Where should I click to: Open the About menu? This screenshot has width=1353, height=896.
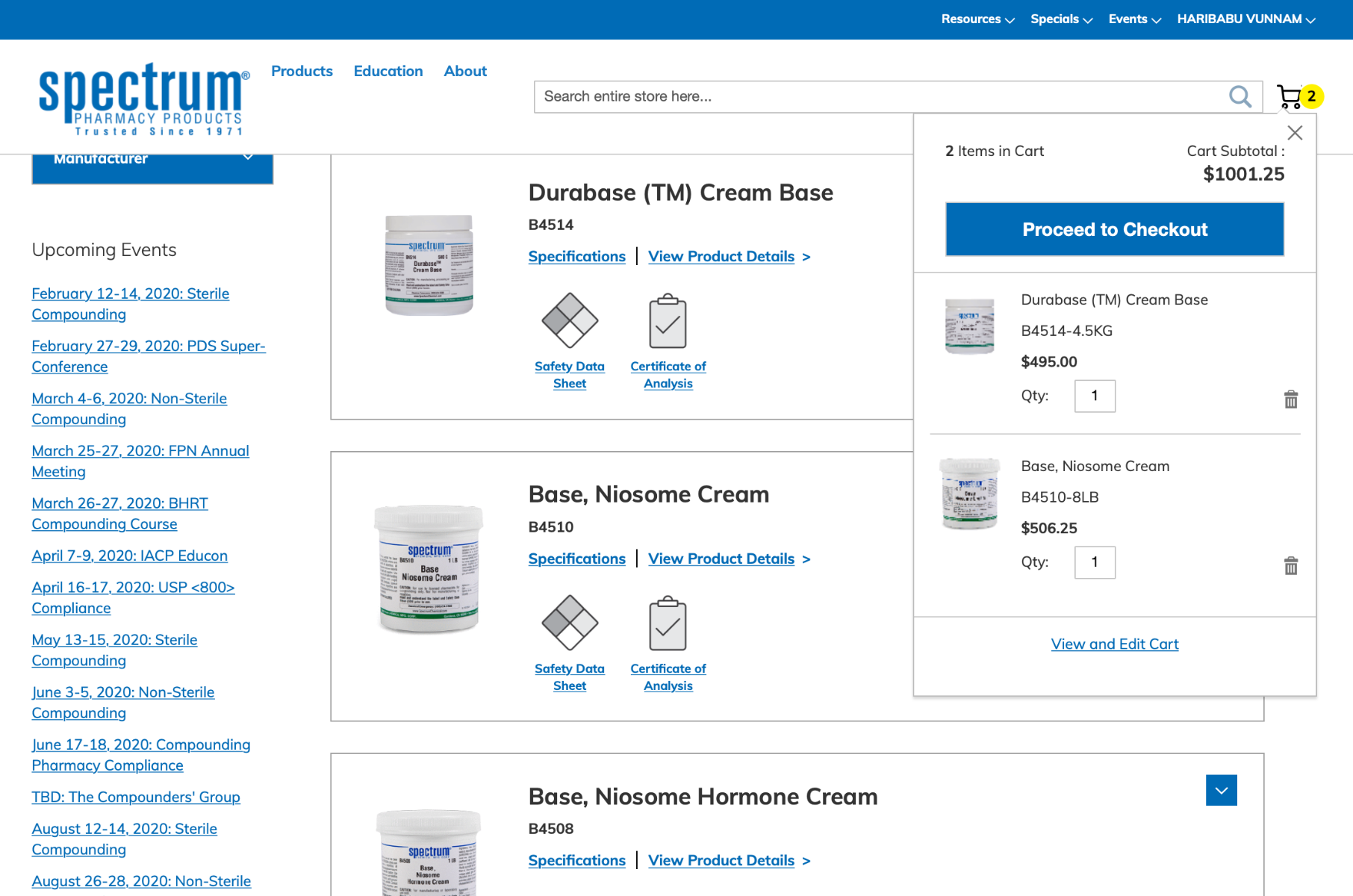(465, 71)
